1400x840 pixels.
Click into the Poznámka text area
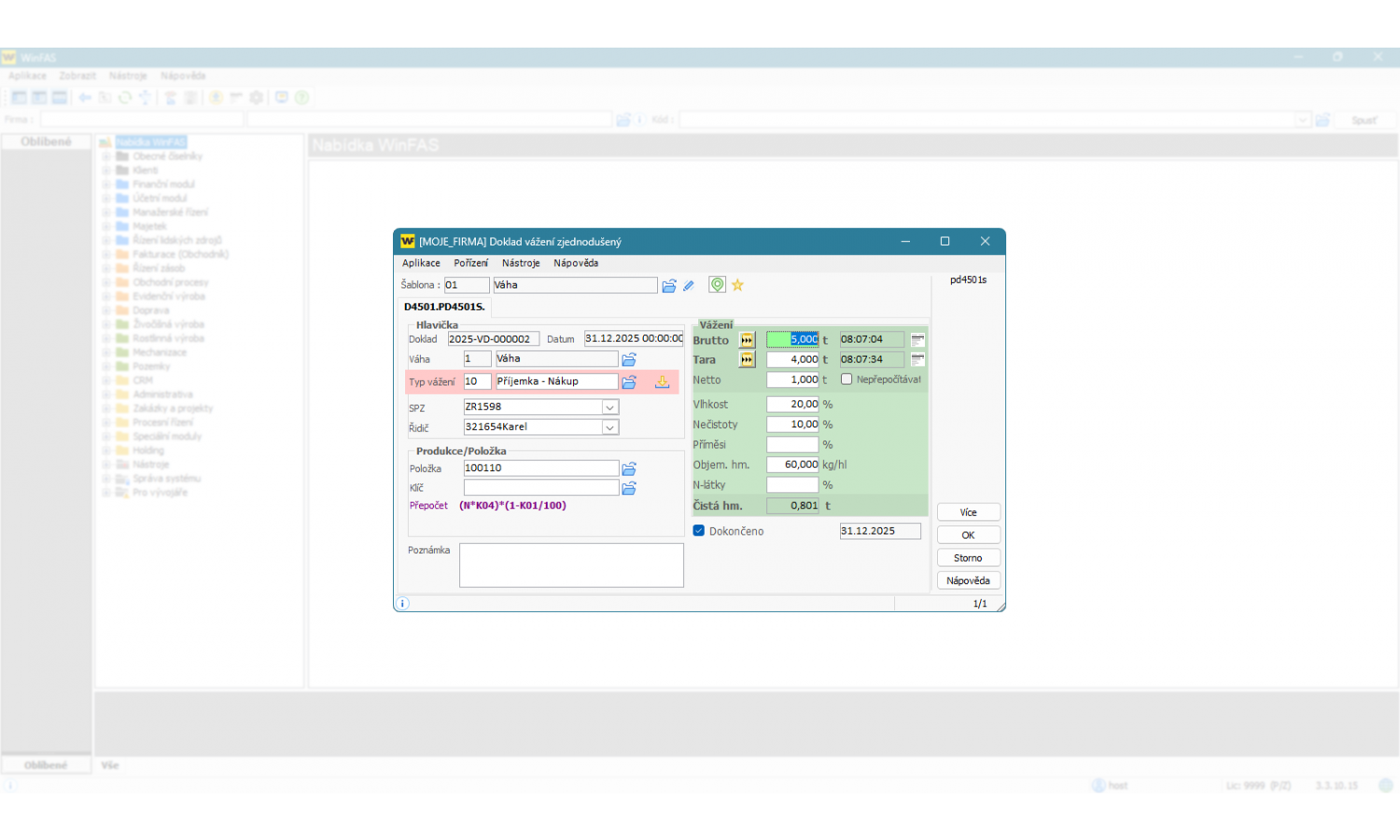[x=571, y=566]
